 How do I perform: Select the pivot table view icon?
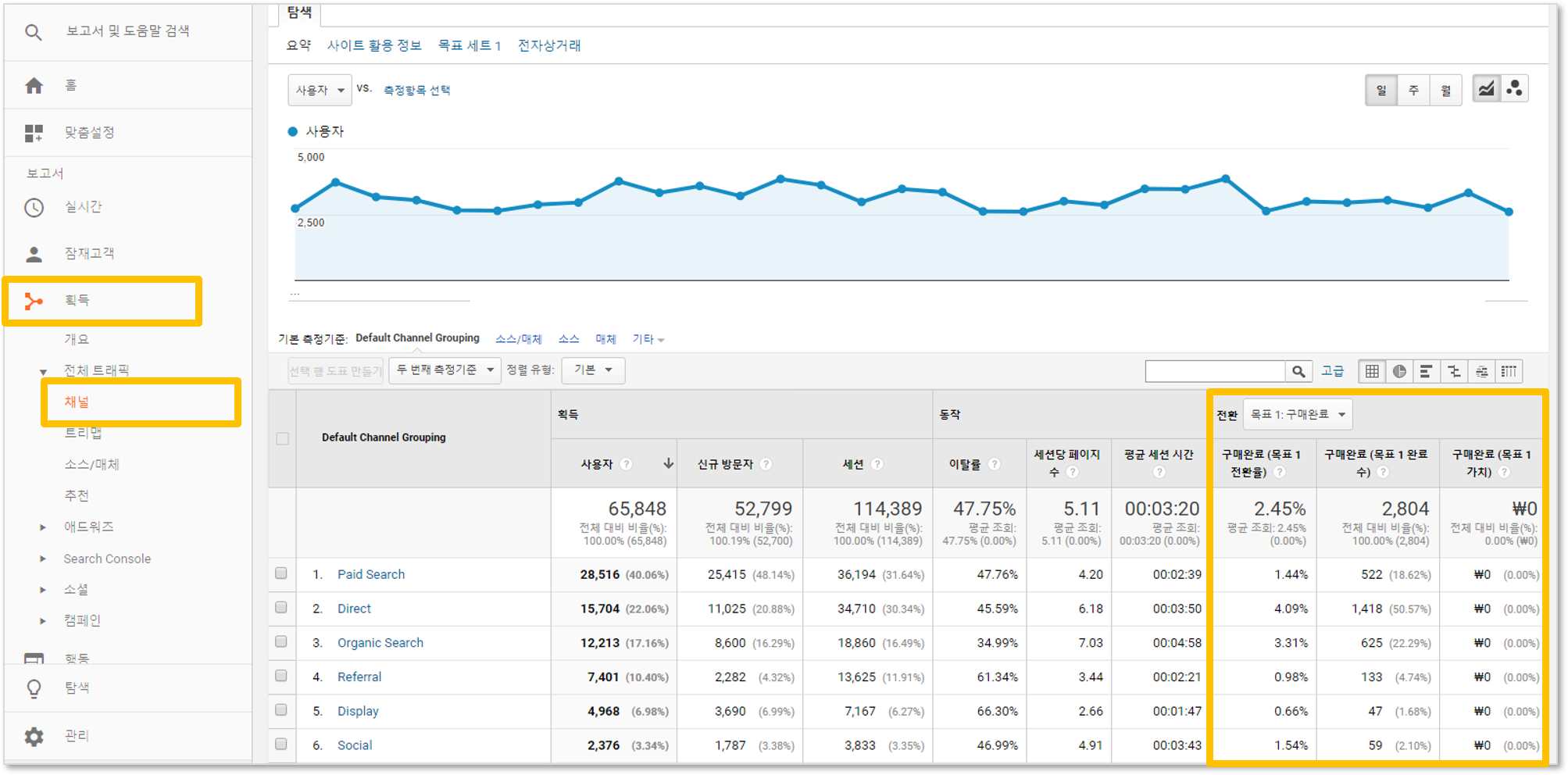click(1509, 370)
